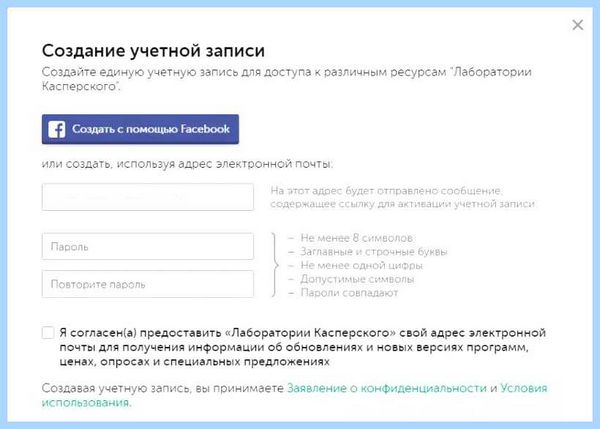This screenshot has width=600, height=429.
Task: Focus the email address input field
Action: (x=148, y=197)
